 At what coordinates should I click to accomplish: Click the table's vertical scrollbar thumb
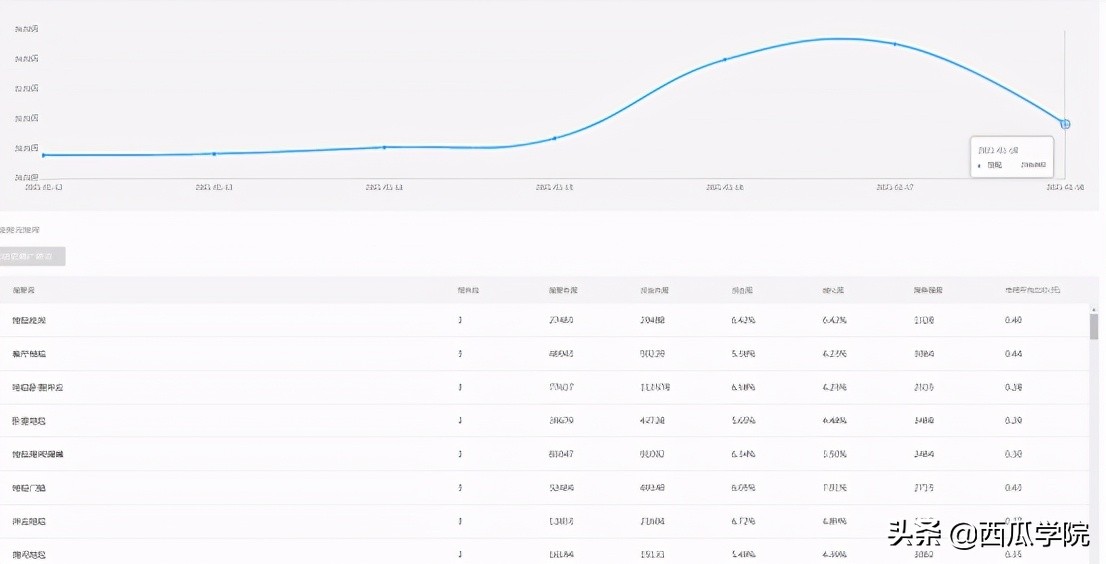[1094, 326]
